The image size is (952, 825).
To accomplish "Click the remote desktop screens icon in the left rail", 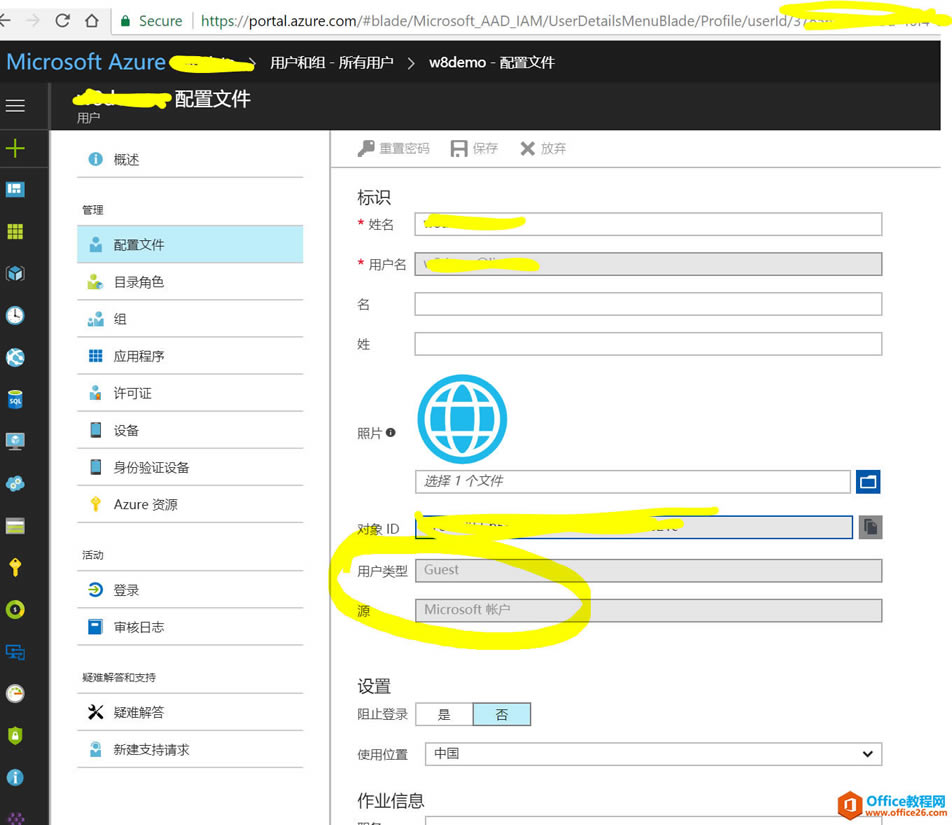I will [x=15, y=652].
